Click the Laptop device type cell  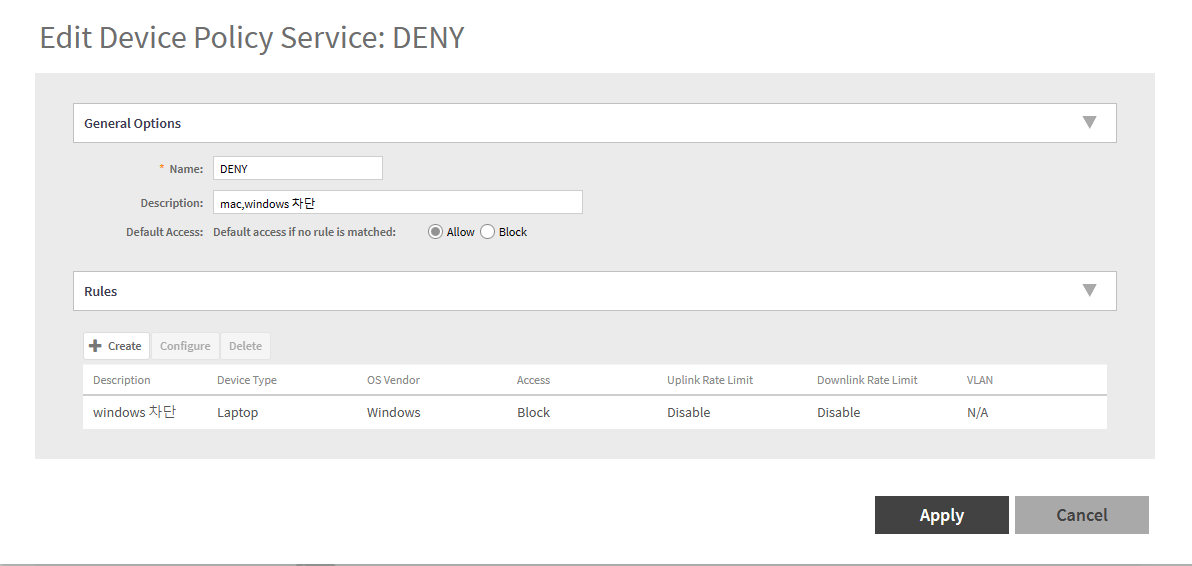point(237,413)
